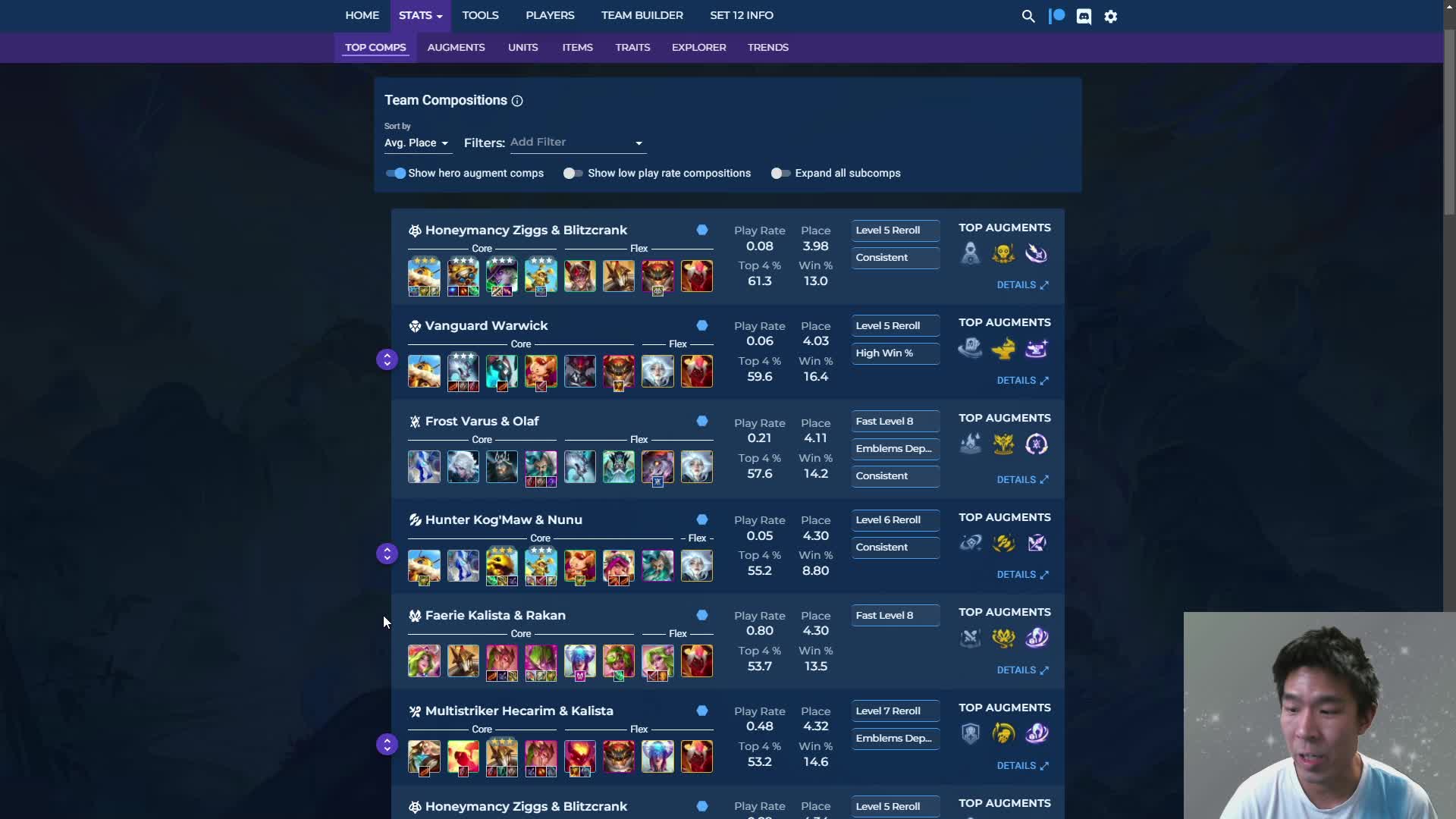Expand subcomps for Vanguard Warwick

(x=387, y=359)
